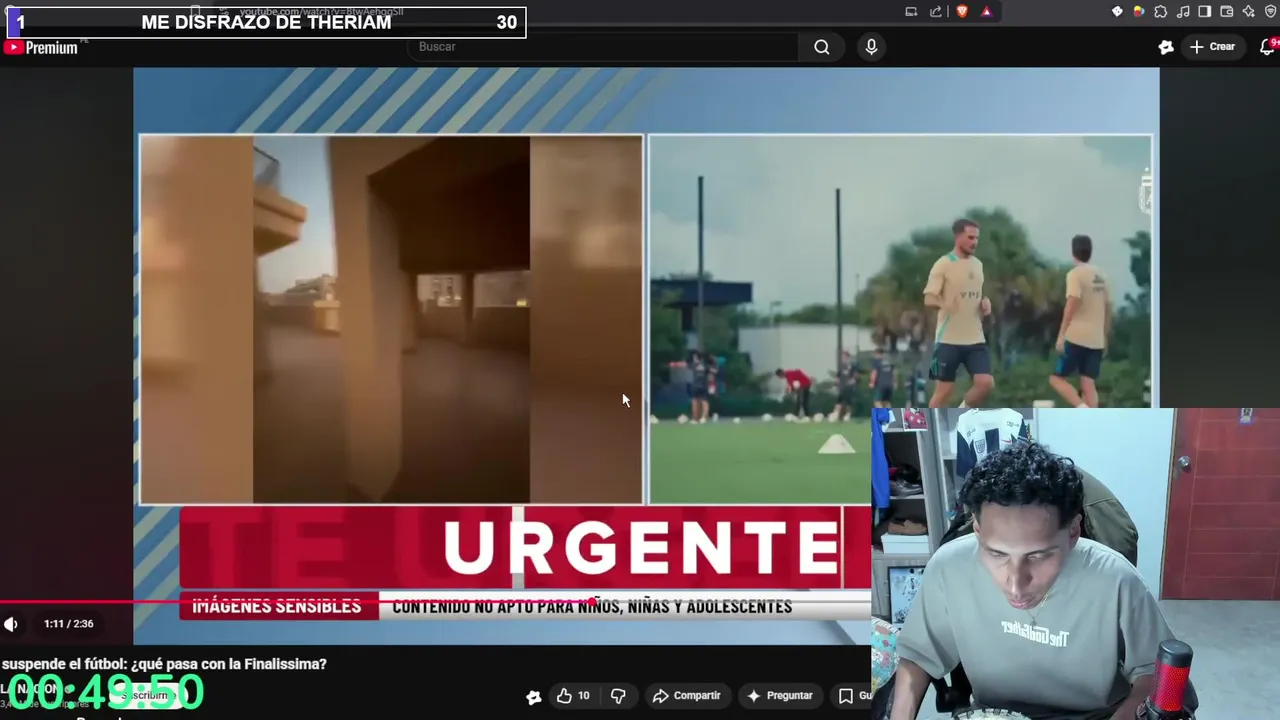Open the Extensions puzzle-piece menu
This screenshot has height=720, width=1280.
[1161, 12]
